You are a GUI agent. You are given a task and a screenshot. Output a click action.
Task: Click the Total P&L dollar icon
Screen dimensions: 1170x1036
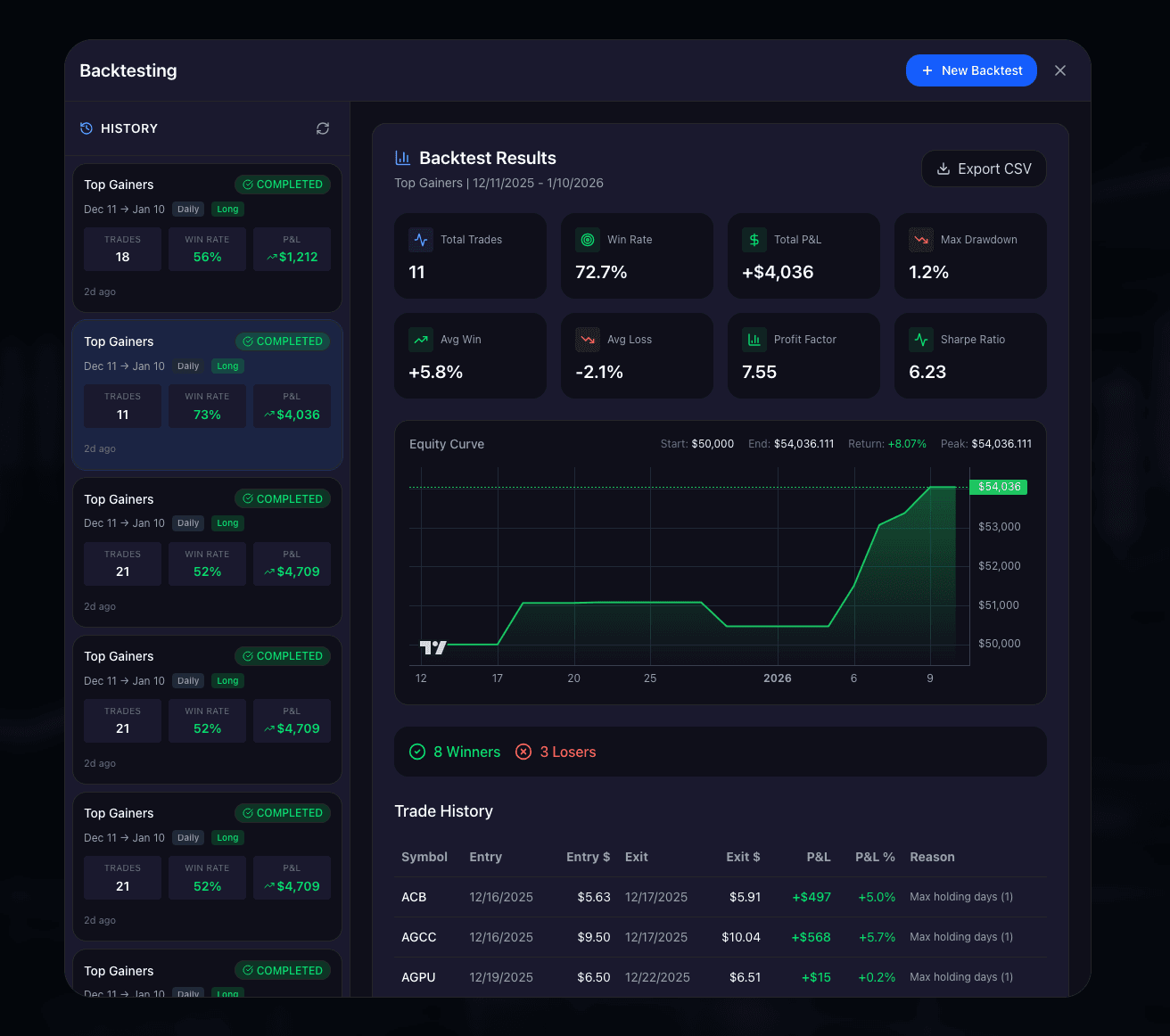(754, 239)
